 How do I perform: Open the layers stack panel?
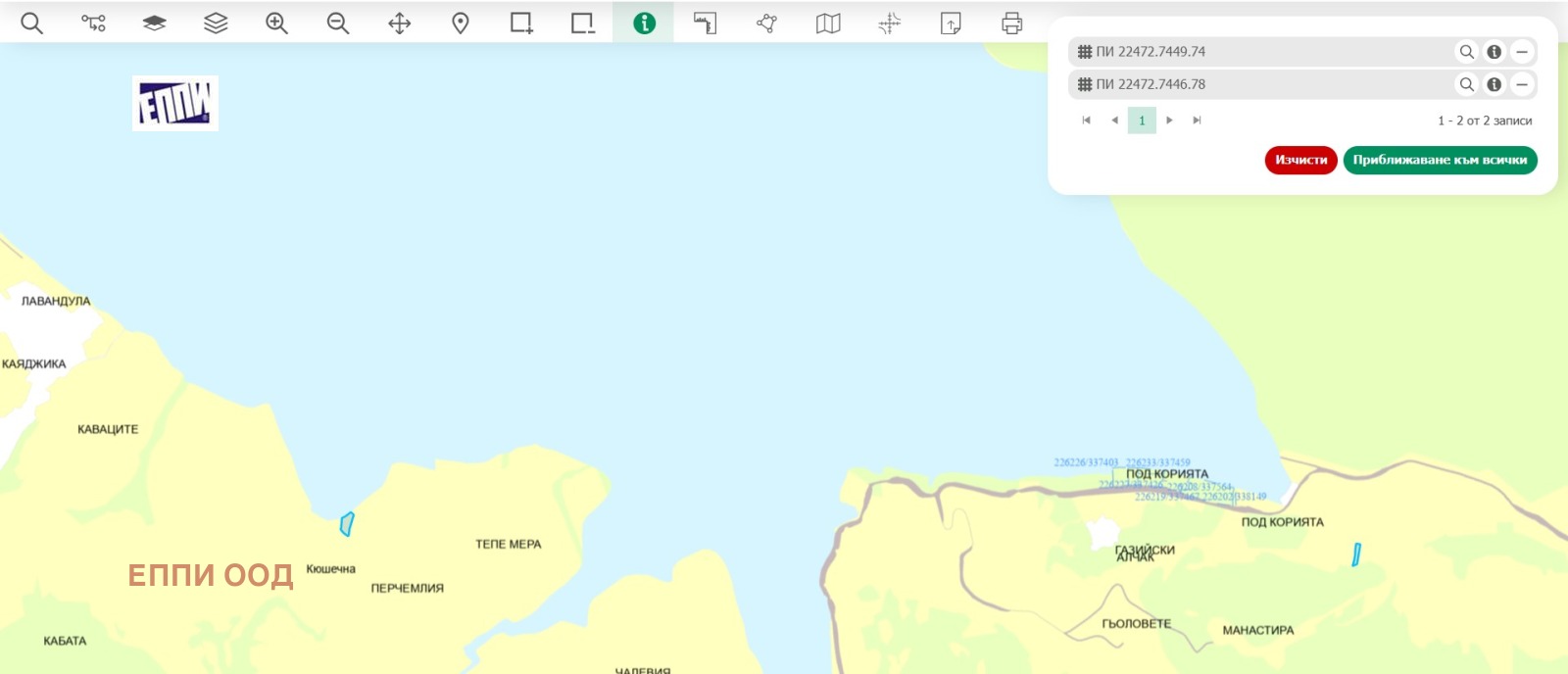(216, 23)
